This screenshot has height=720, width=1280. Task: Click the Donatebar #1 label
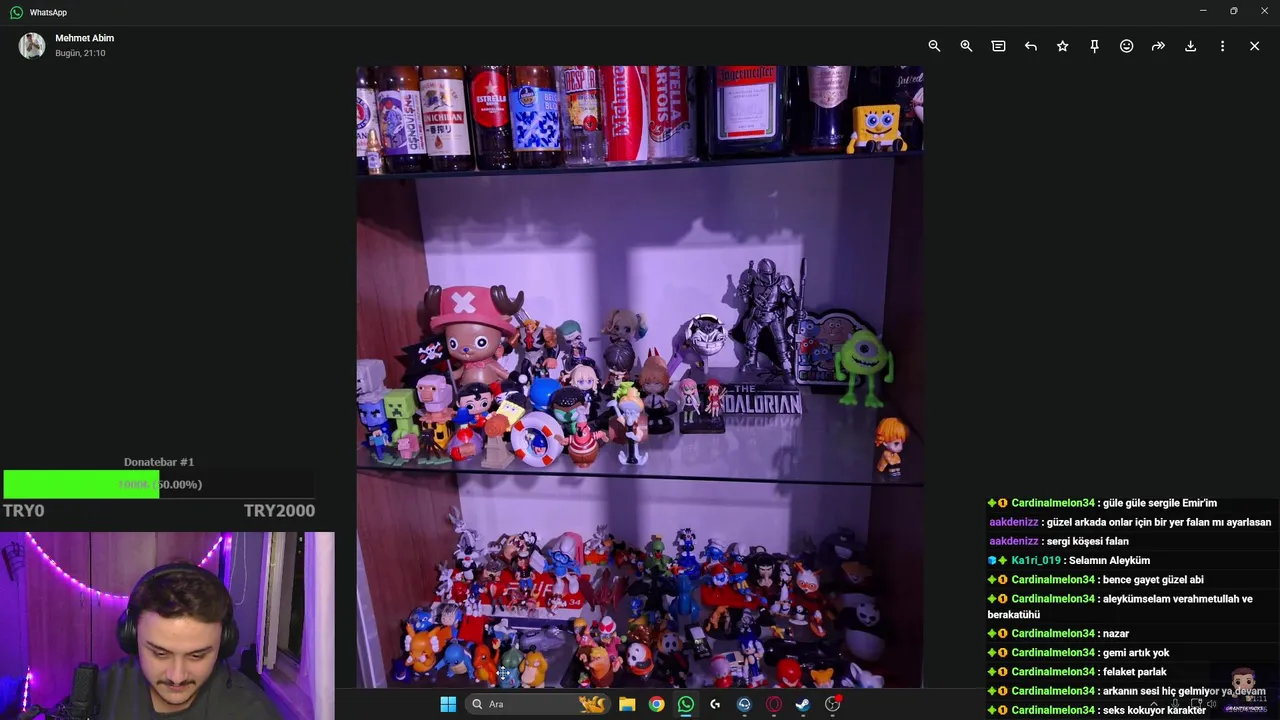[159, 462]
